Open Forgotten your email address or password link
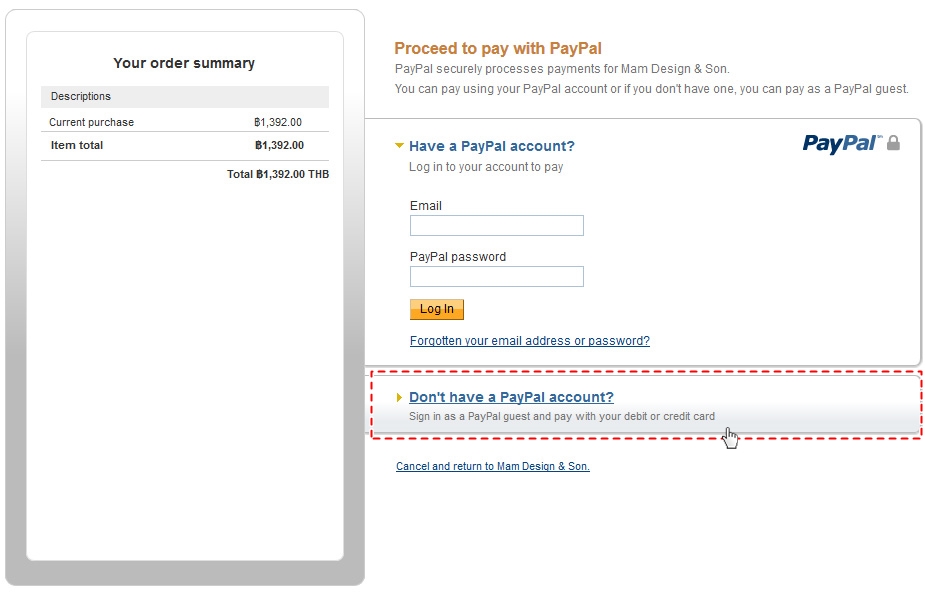Screen dimensions: 925x592 point(529,341)
